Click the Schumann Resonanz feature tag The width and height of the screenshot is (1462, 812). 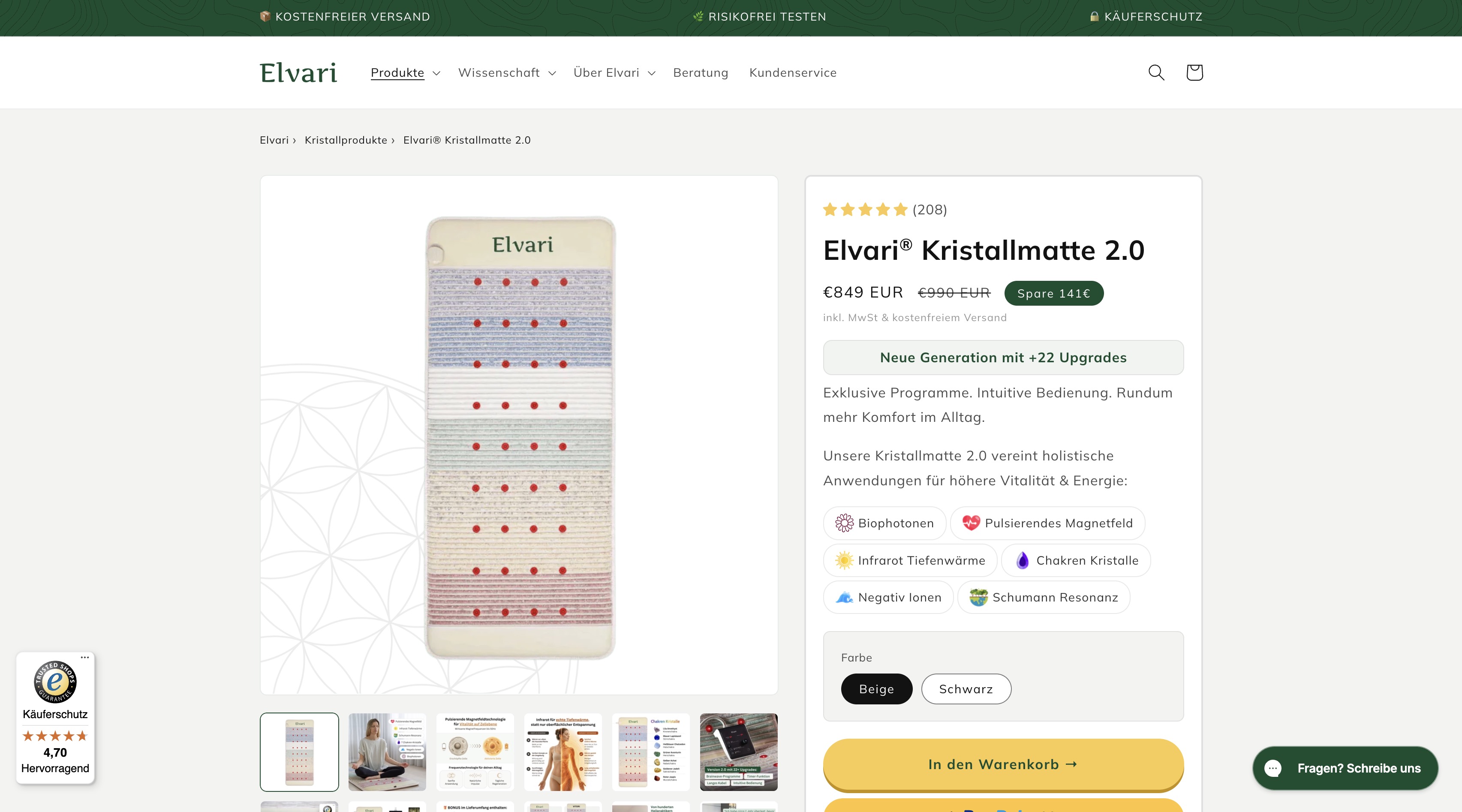pyautogui.click(x=1044, y=598)
